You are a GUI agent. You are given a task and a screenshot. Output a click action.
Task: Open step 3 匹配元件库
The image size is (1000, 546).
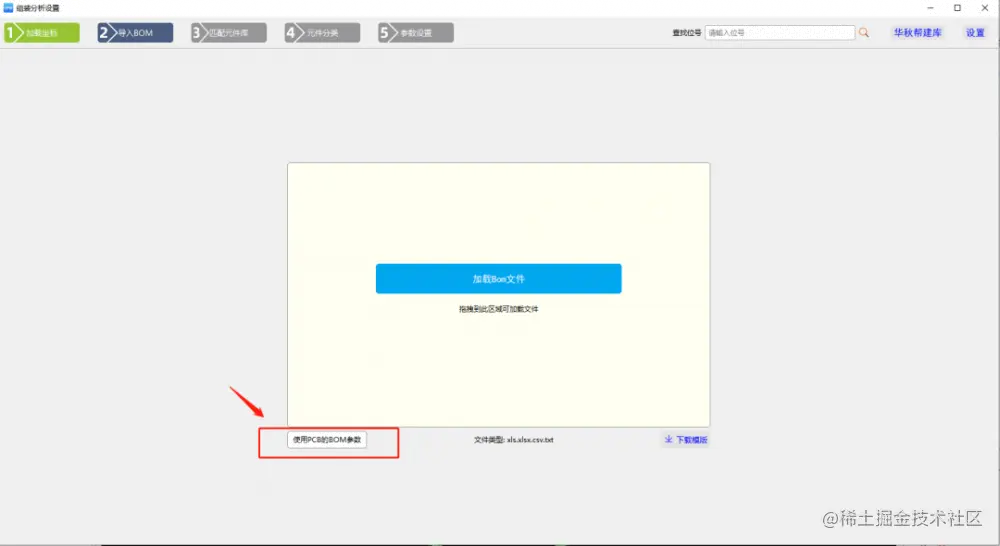pos(229,33)
